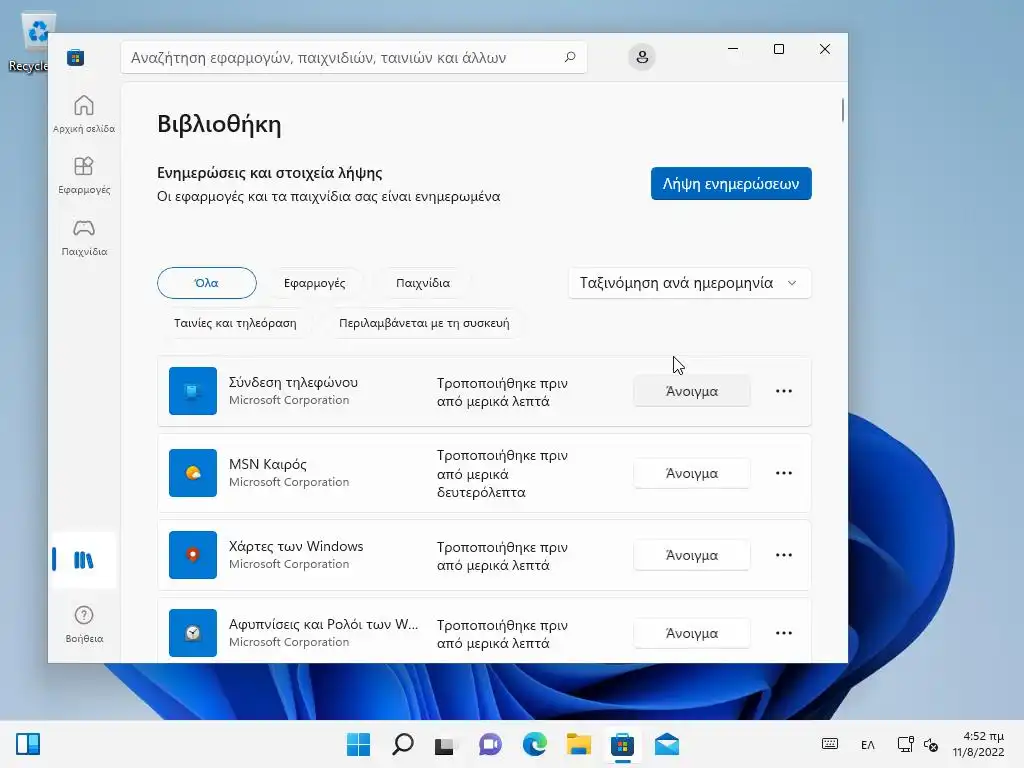Click the Λήψη ενημερώσεων button

[x=731, y=184]
